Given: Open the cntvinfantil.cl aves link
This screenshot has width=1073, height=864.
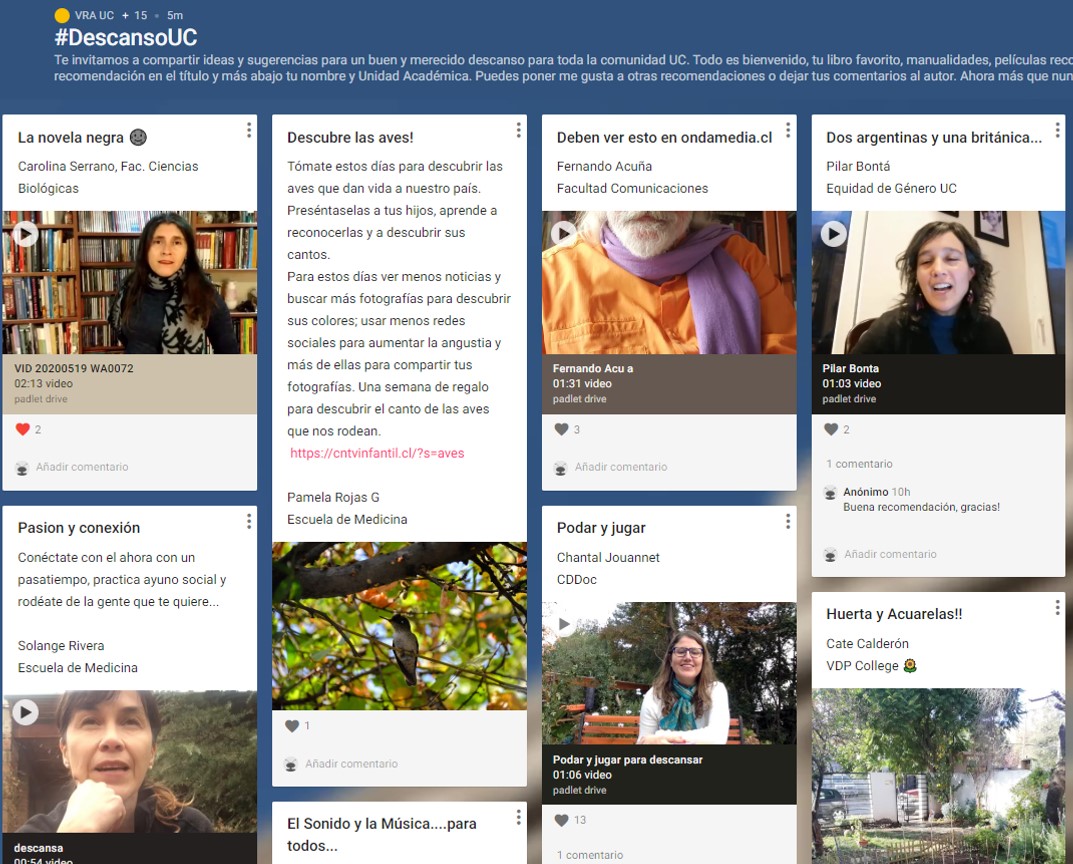Looking at the screenshot, I should [x=377, y=453].
